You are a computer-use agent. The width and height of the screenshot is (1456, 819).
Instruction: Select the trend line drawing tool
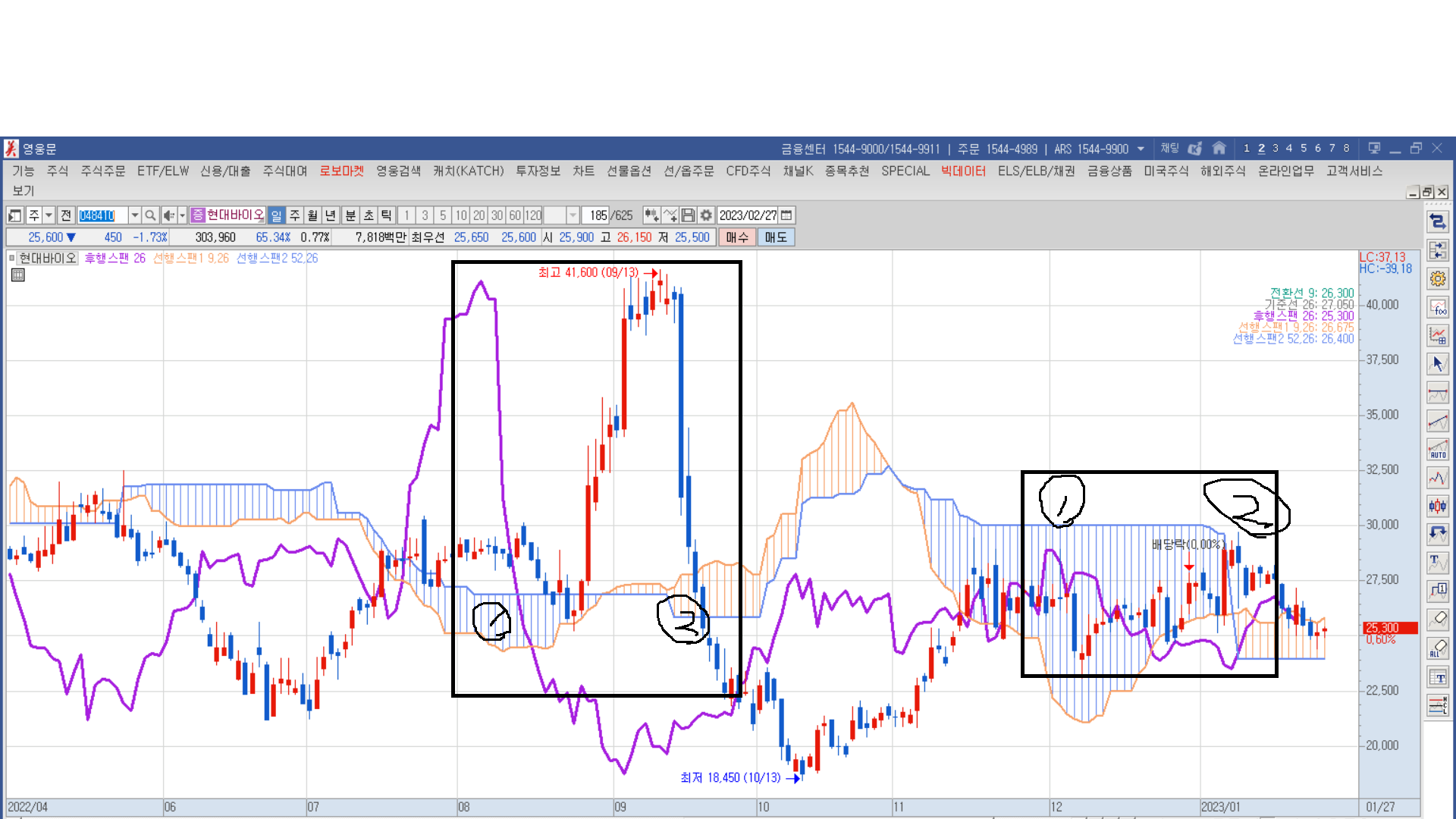1438,421
